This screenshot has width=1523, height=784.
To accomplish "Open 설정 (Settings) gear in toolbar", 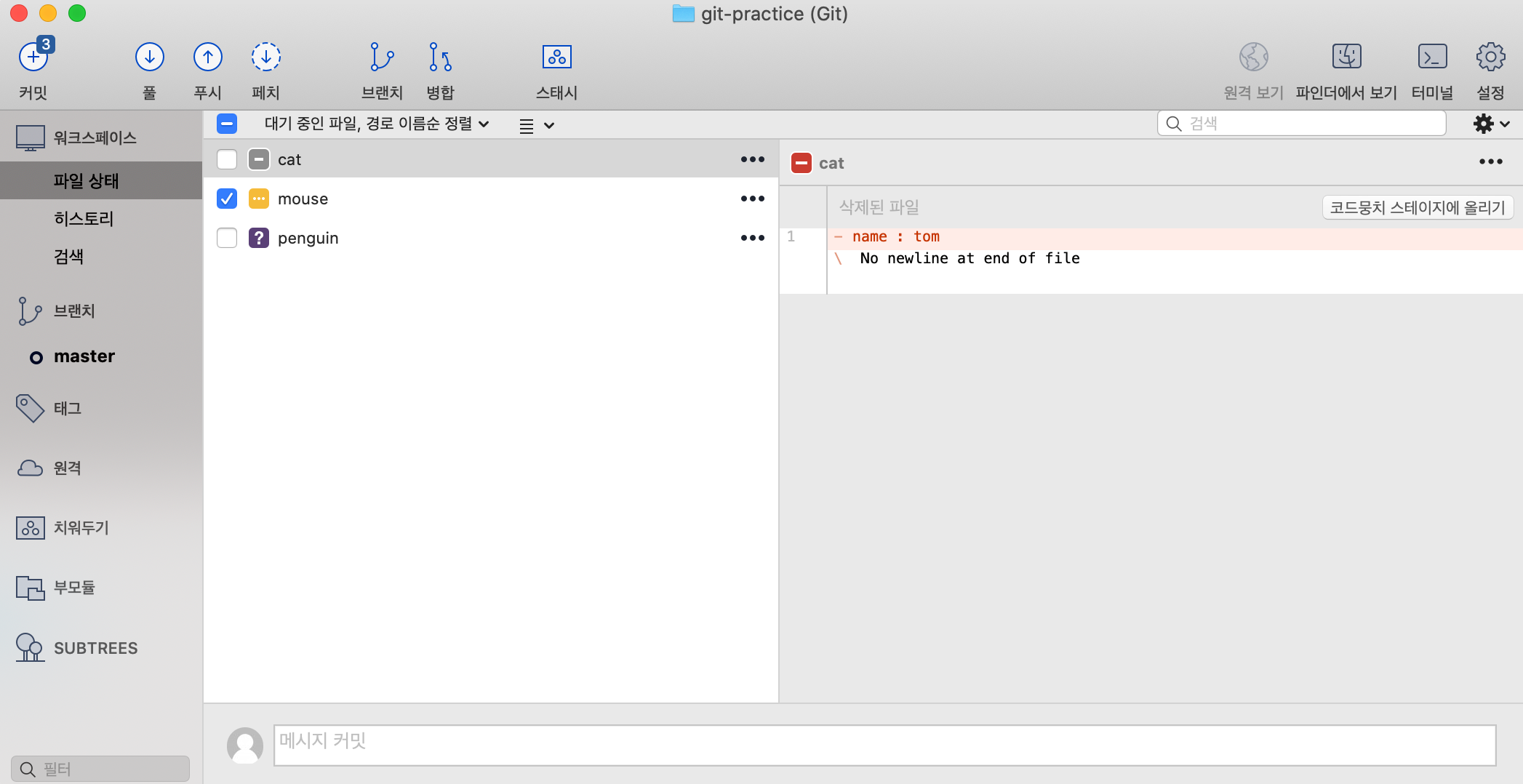I will [x=1490, y=57].
